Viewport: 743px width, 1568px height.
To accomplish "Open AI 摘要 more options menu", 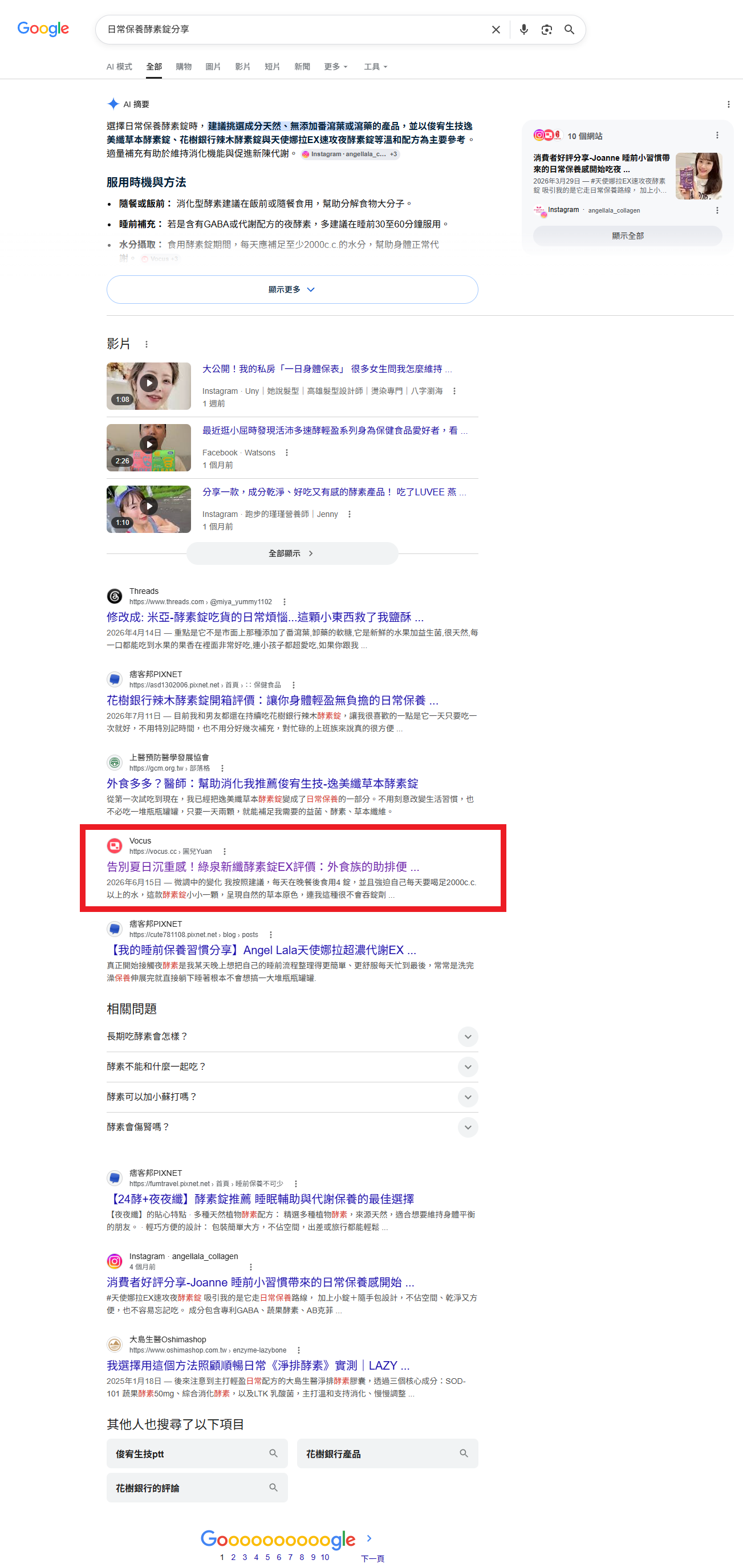I will point(728,105).
